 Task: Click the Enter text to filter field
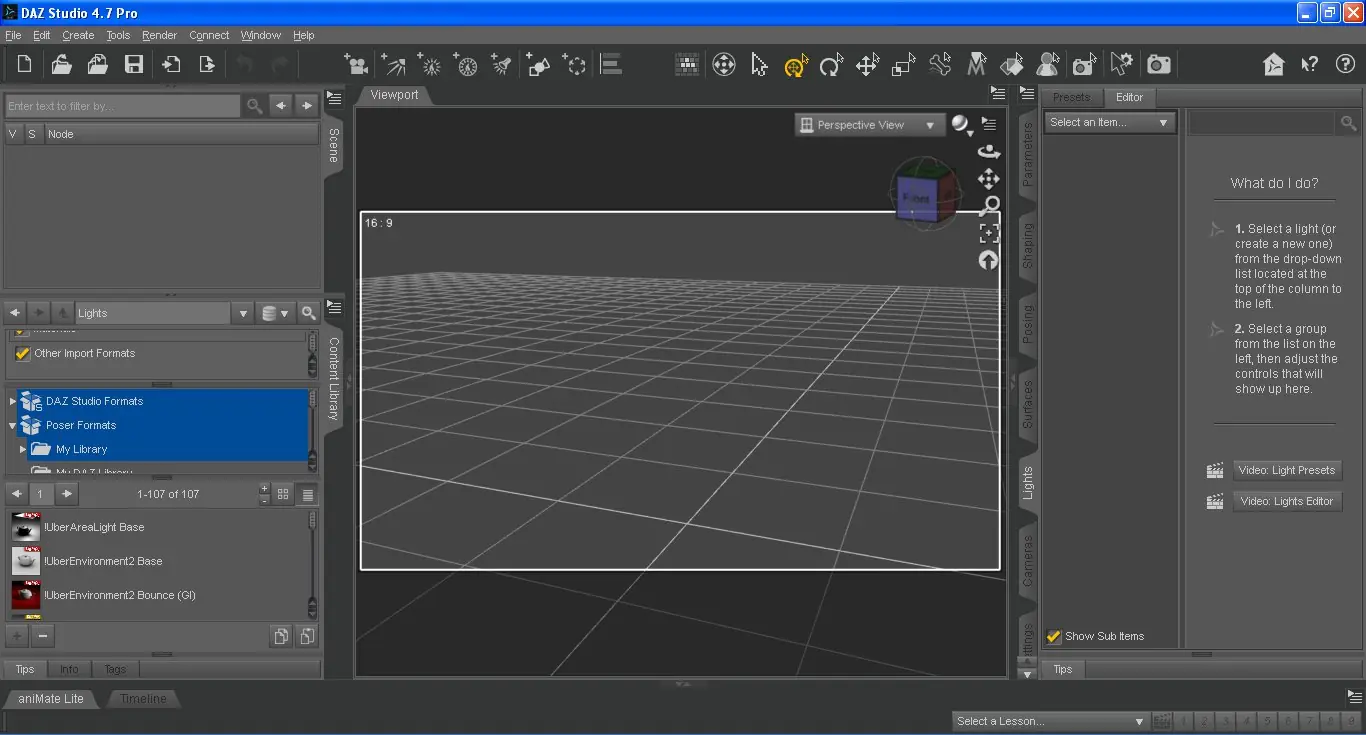[120, 105]
